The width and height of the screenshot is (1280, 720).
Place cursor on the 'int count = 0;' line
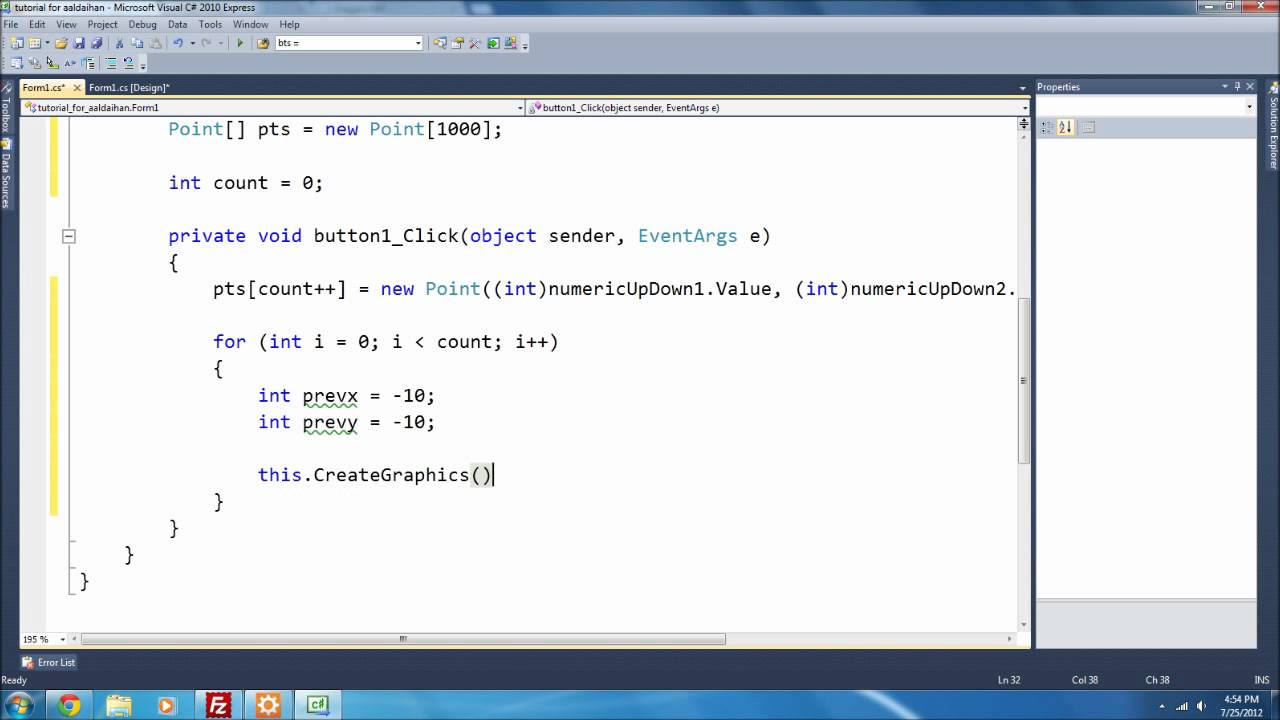pos(246,183)
